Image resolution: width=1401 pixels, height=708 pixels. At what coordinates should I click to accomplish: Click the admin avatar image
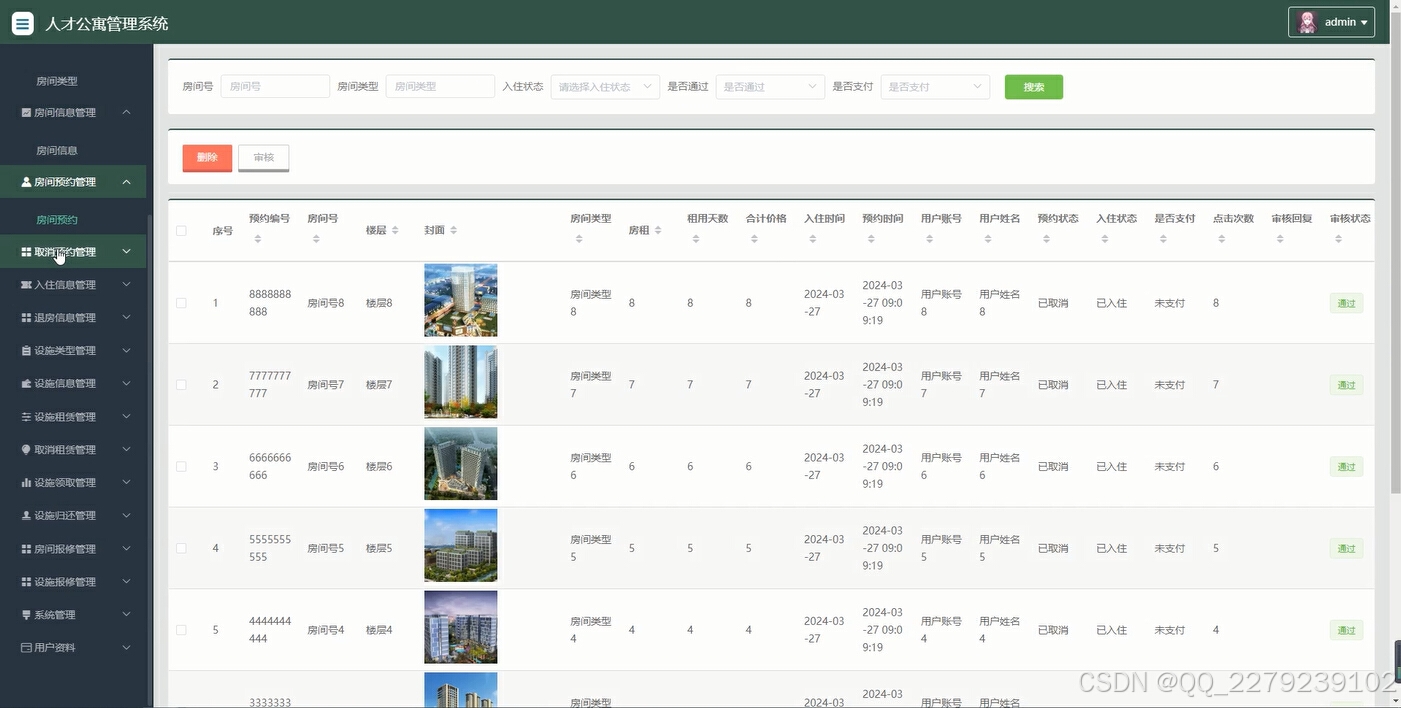coord(1307,22)
